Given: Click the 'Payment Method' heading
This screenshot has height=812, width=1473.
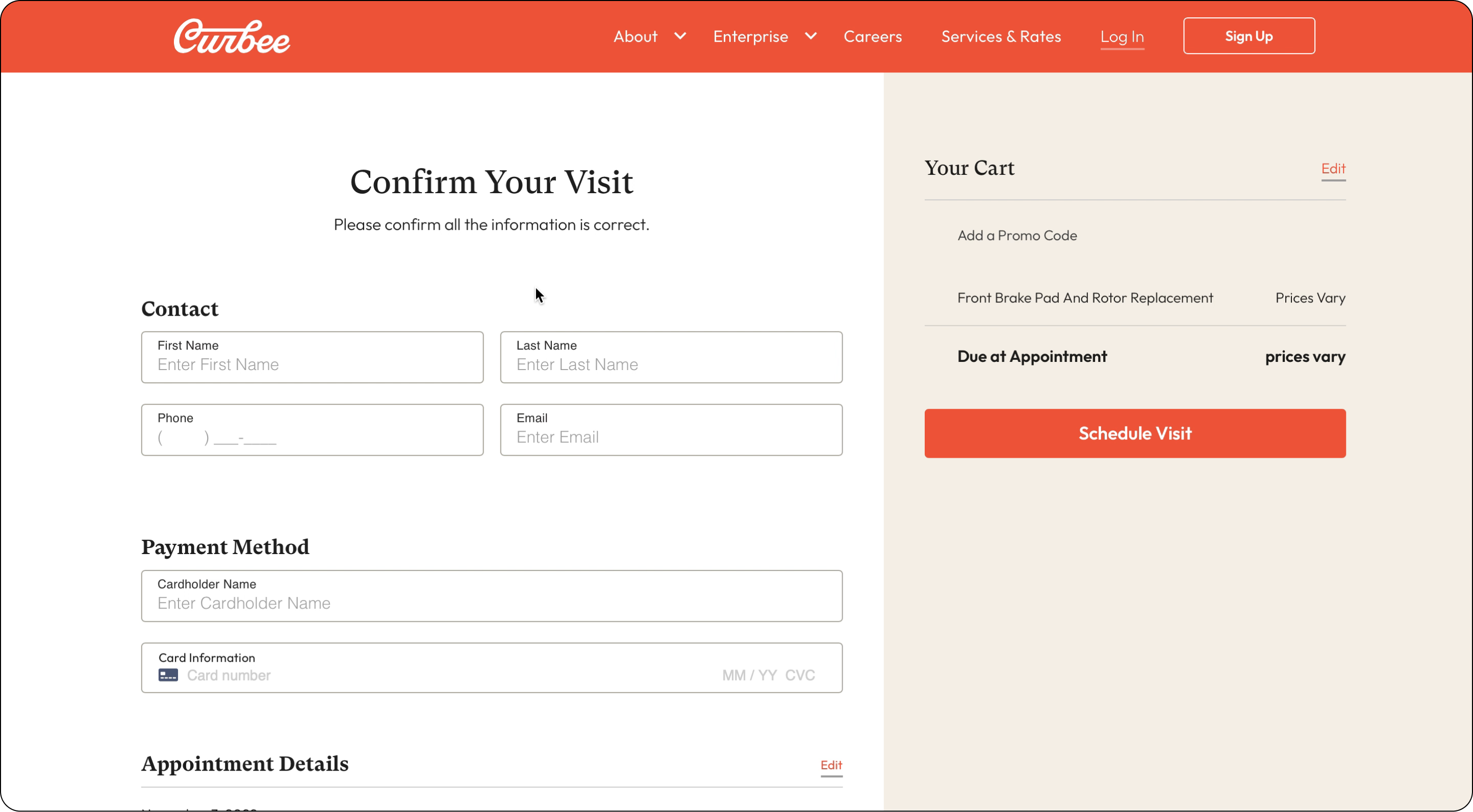Looking at the screenshot, I should (x=225, y=547).
